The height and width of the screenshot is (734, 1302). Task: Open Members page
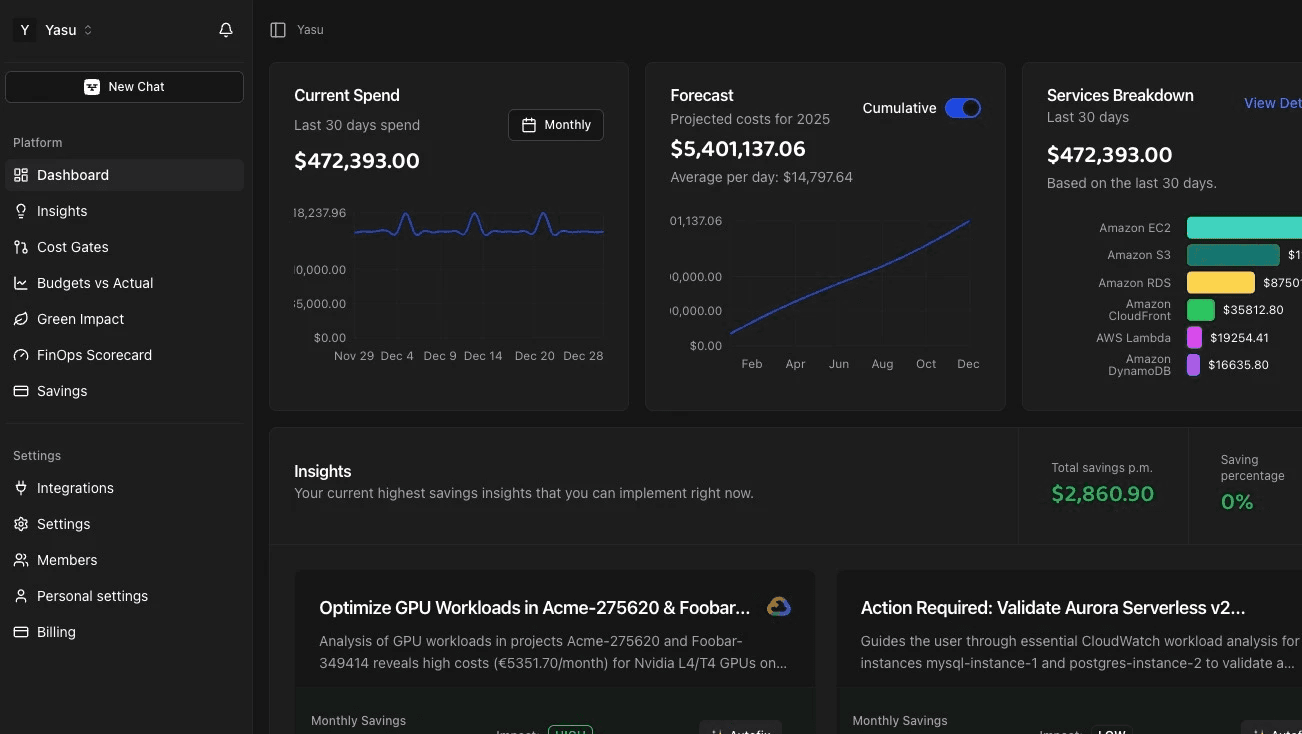[125, 560]
